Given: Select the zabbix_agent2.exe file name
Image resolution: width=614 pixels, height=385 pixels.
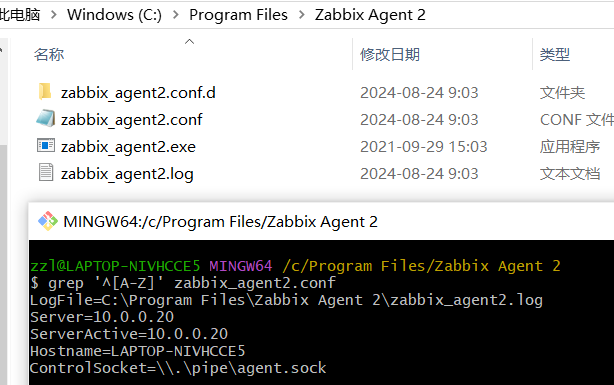Looking at the screenshot, I should click(x=128, y=146).
